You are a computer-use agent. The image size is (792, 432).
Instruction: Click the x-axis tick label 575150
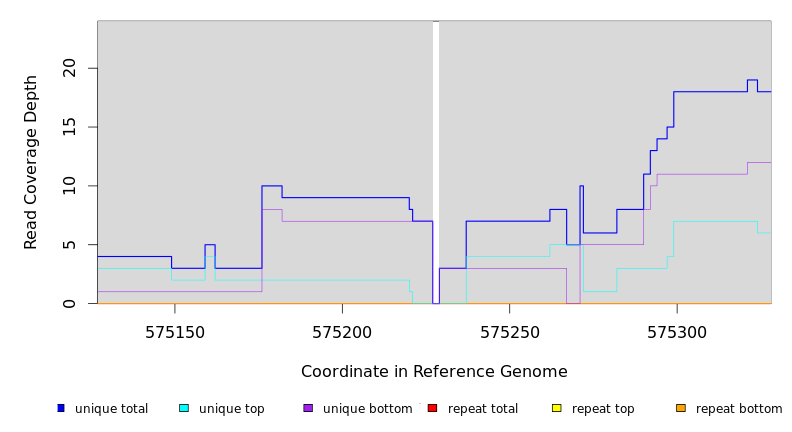[175, 332]
